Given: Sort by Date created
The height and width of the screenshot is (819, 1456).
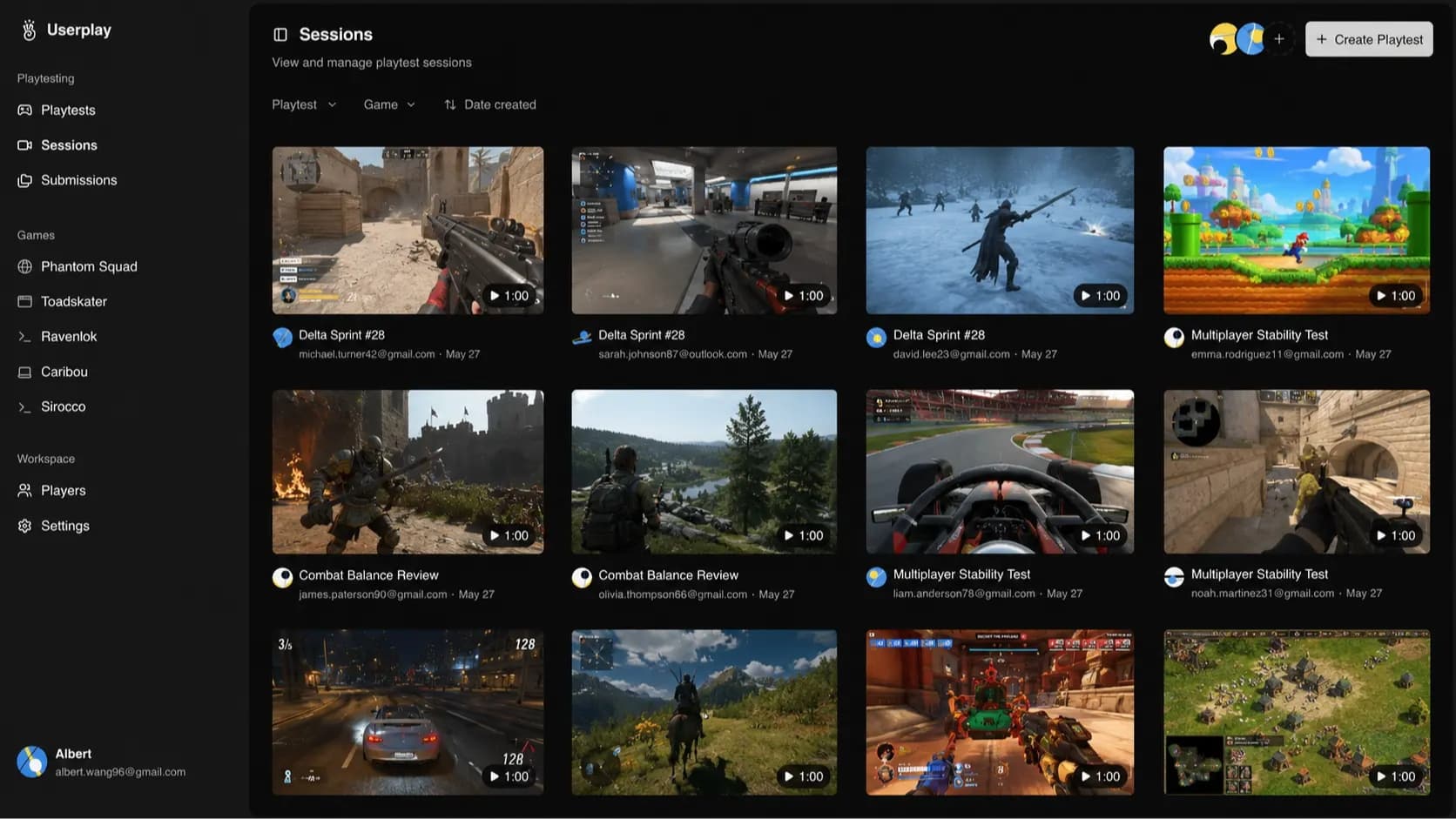Looking at the screenshot, I should click(x=489, y=104).
